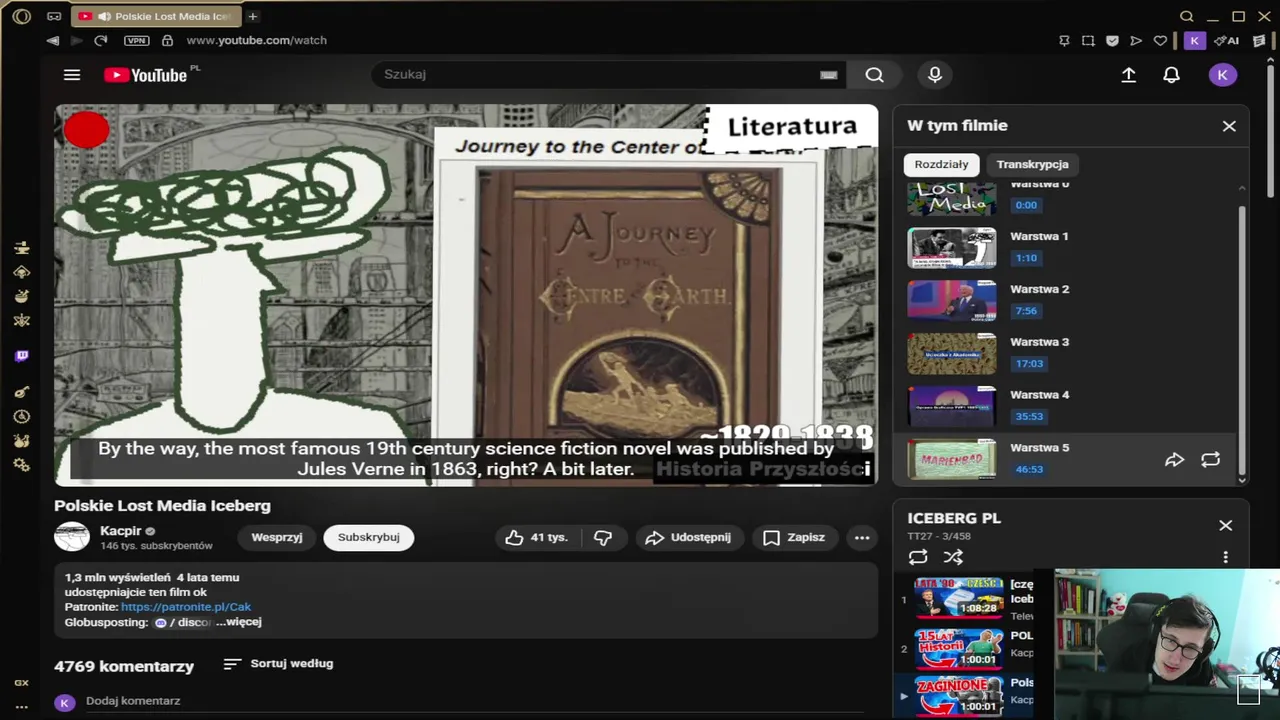Open Pinboards pin icon
This screenshot has height=720, width=1280.
point(1064,41)
